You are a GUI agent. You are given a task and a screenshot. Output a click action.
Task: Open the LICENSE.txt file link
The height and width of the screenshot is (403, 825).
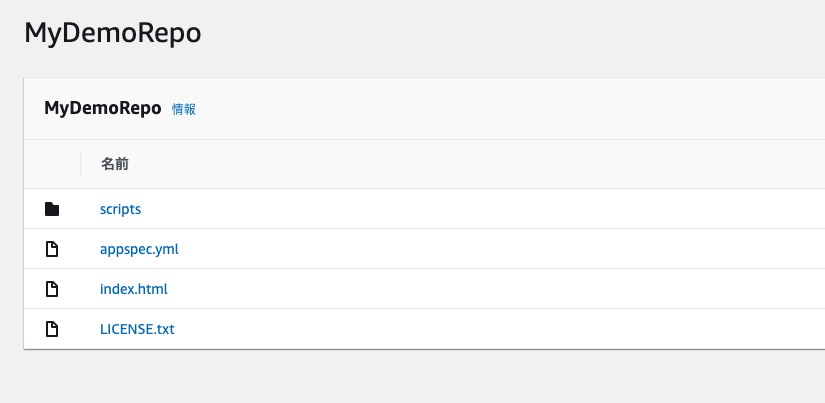[x=137, y=329]
